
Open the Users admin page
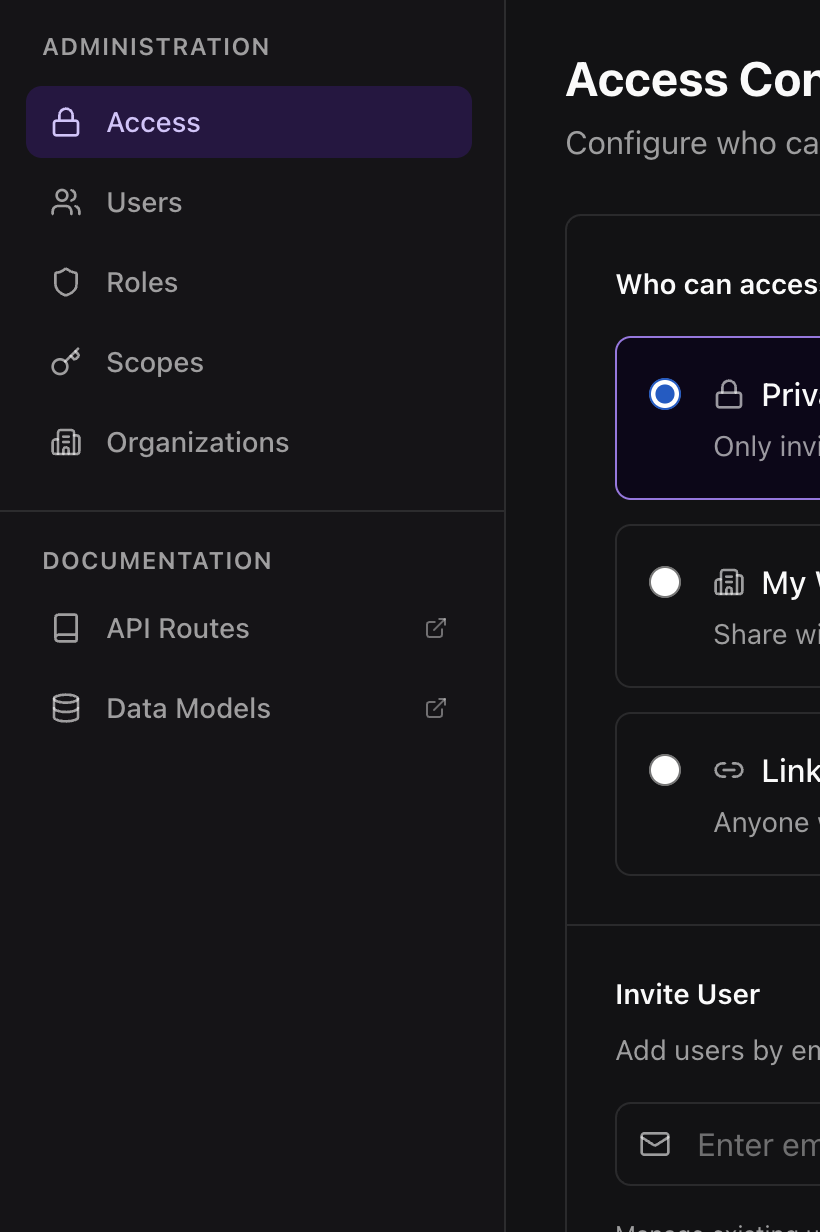[x=144, y=202]
